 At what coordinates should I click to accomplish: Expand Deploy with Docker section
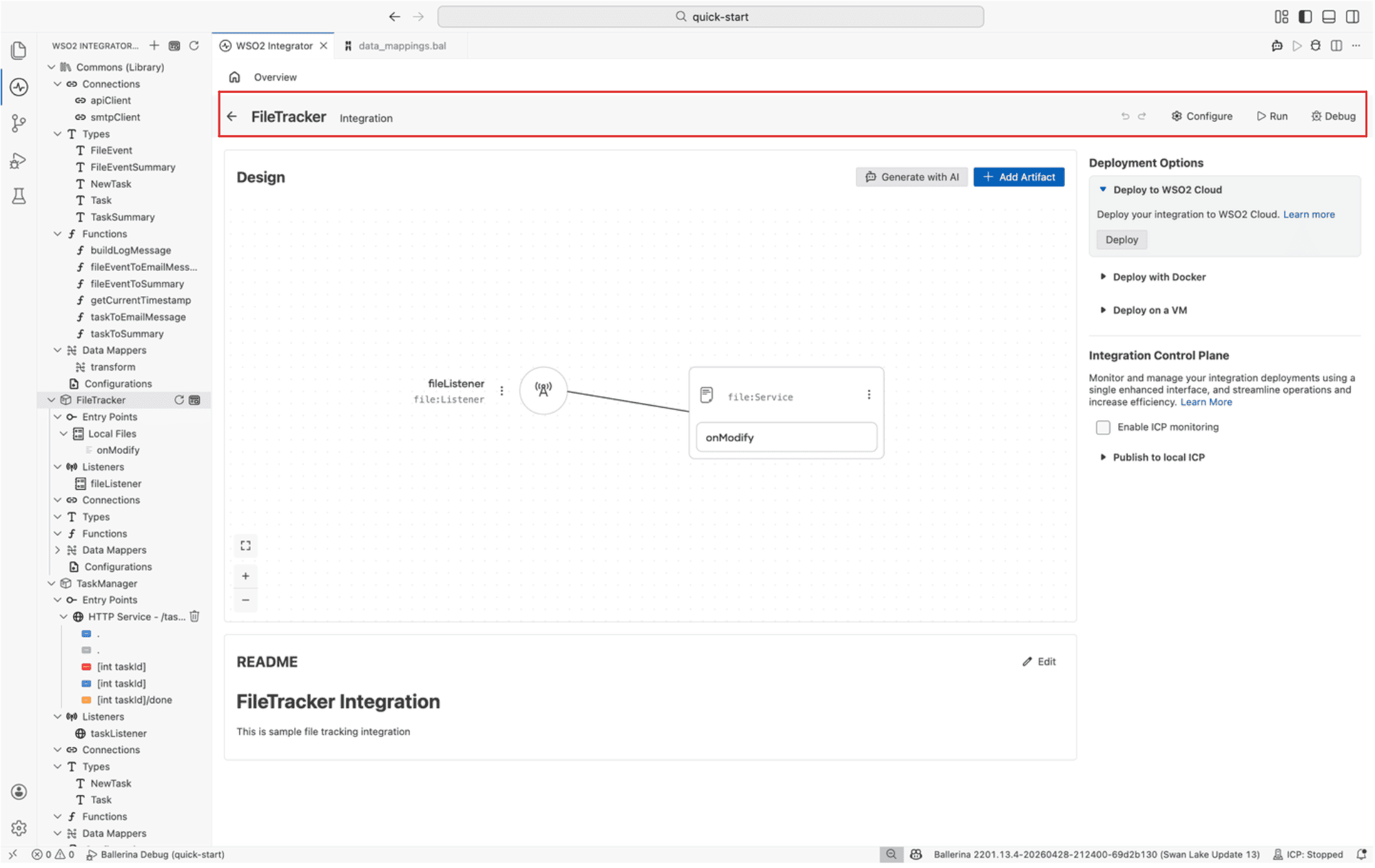[1103, 277]
